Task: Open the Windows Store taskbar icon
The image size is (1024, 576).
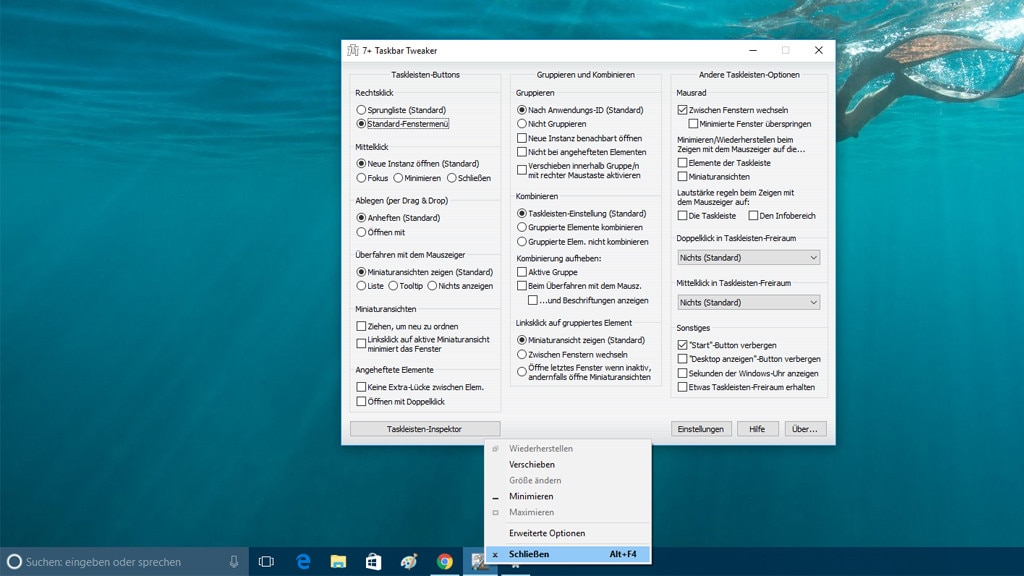Action: [373, 562]
